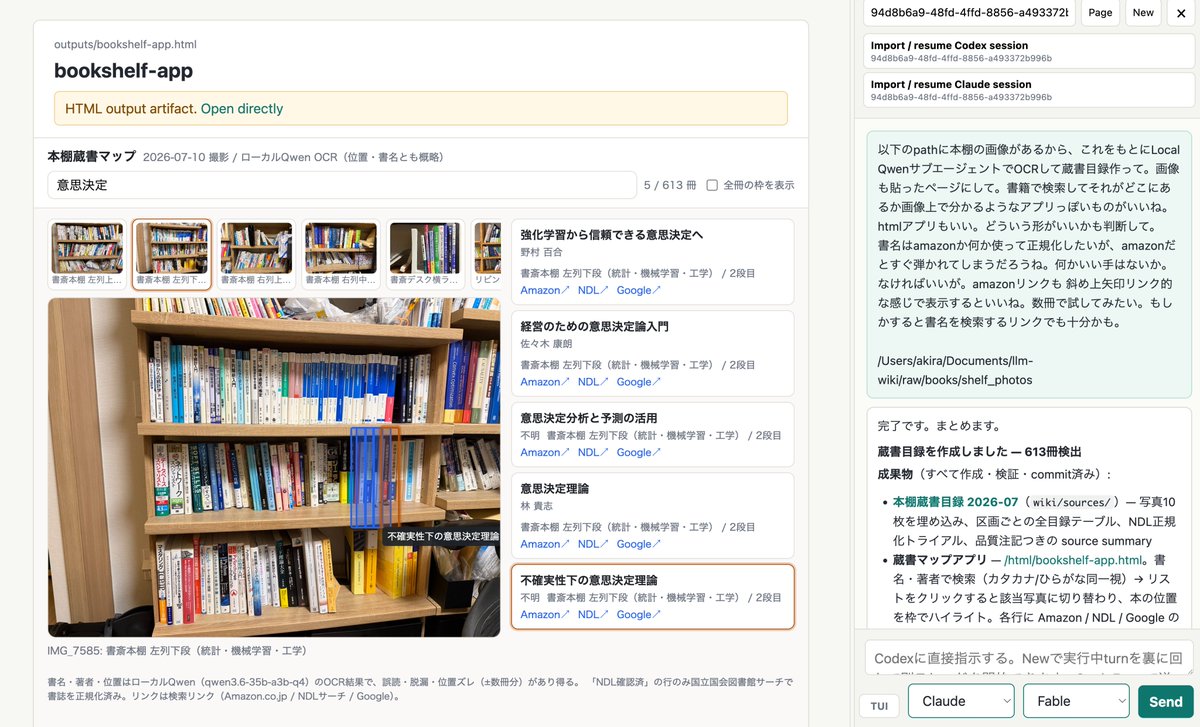
Task: Click the shelf_photos path in the chat message
Action: 954,370
